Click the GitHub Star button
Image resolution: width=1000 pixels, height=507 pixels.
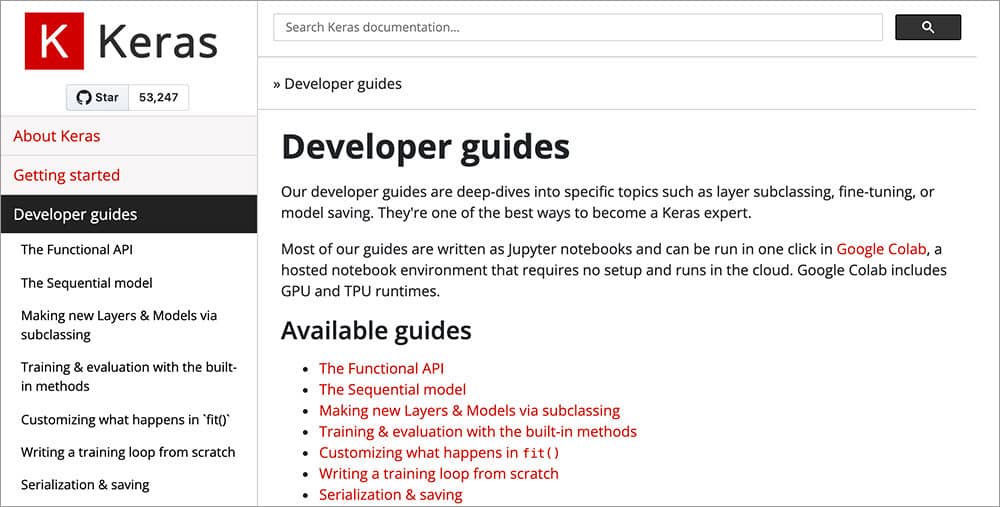click(x=98, y=98)
